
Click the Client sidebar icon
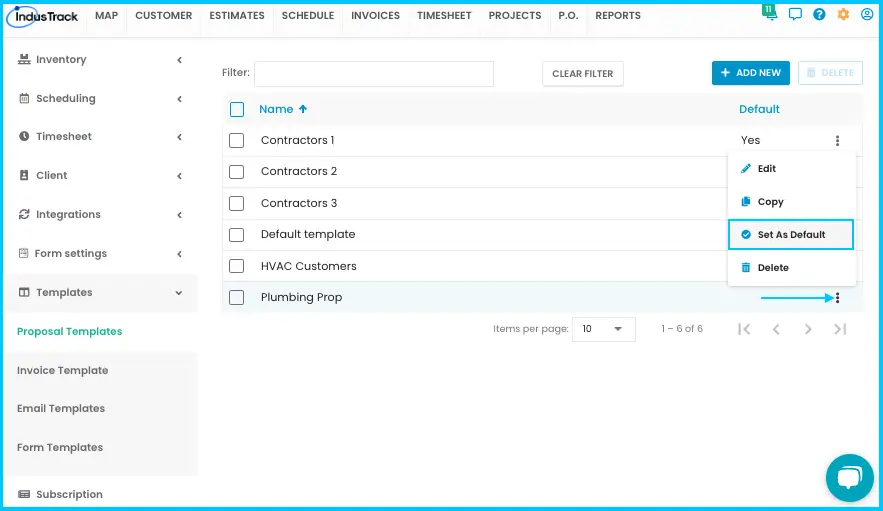tap(24, 175)
